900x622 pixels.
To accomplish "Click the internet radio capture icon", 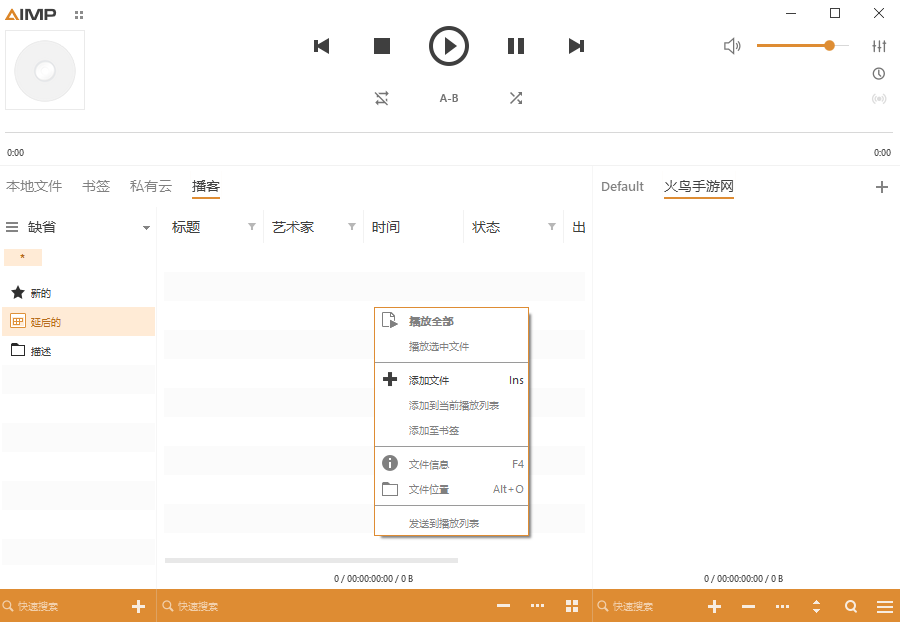I will pos(879,99).
